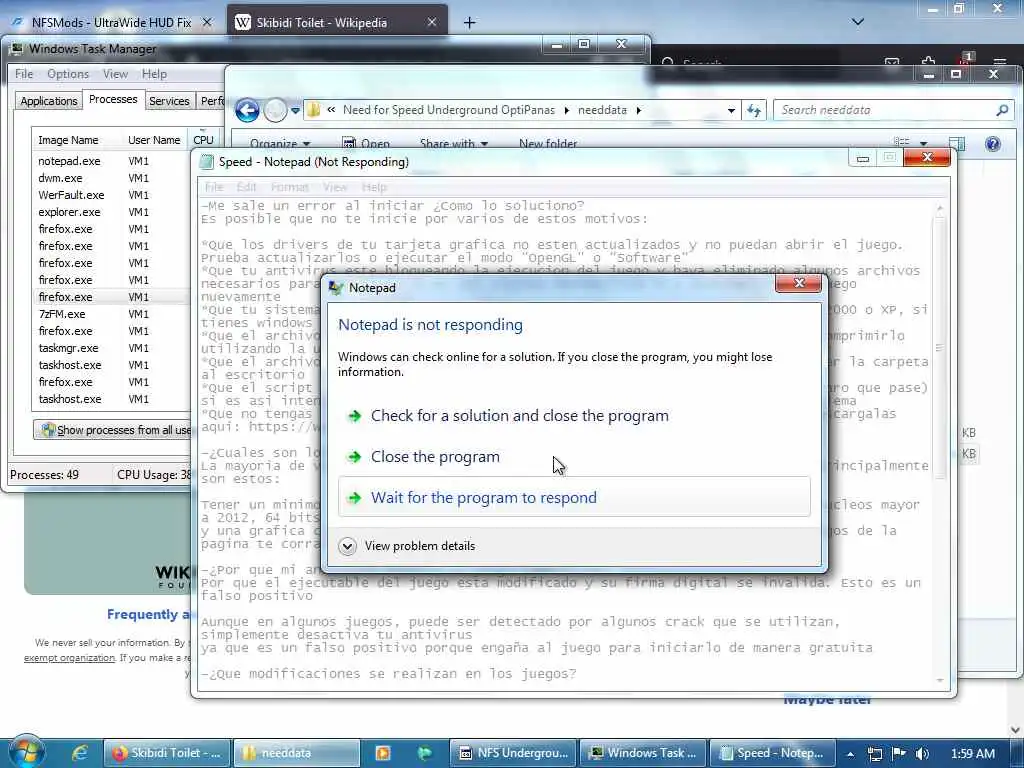The image size is (1024, 768).
Task: Open a new Firefox tab with plus
Action: [470, 23]
